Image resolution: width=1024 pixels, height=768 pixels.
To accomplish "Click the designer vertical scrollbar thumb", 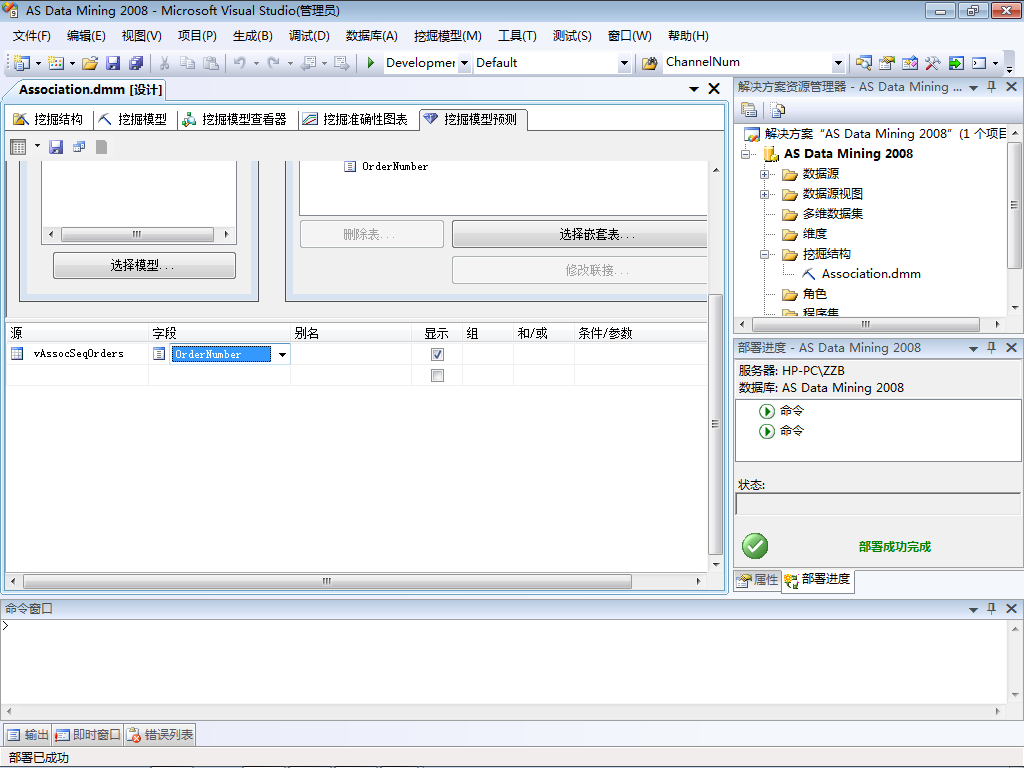I will pyautogui.click(x=716, y=424).
